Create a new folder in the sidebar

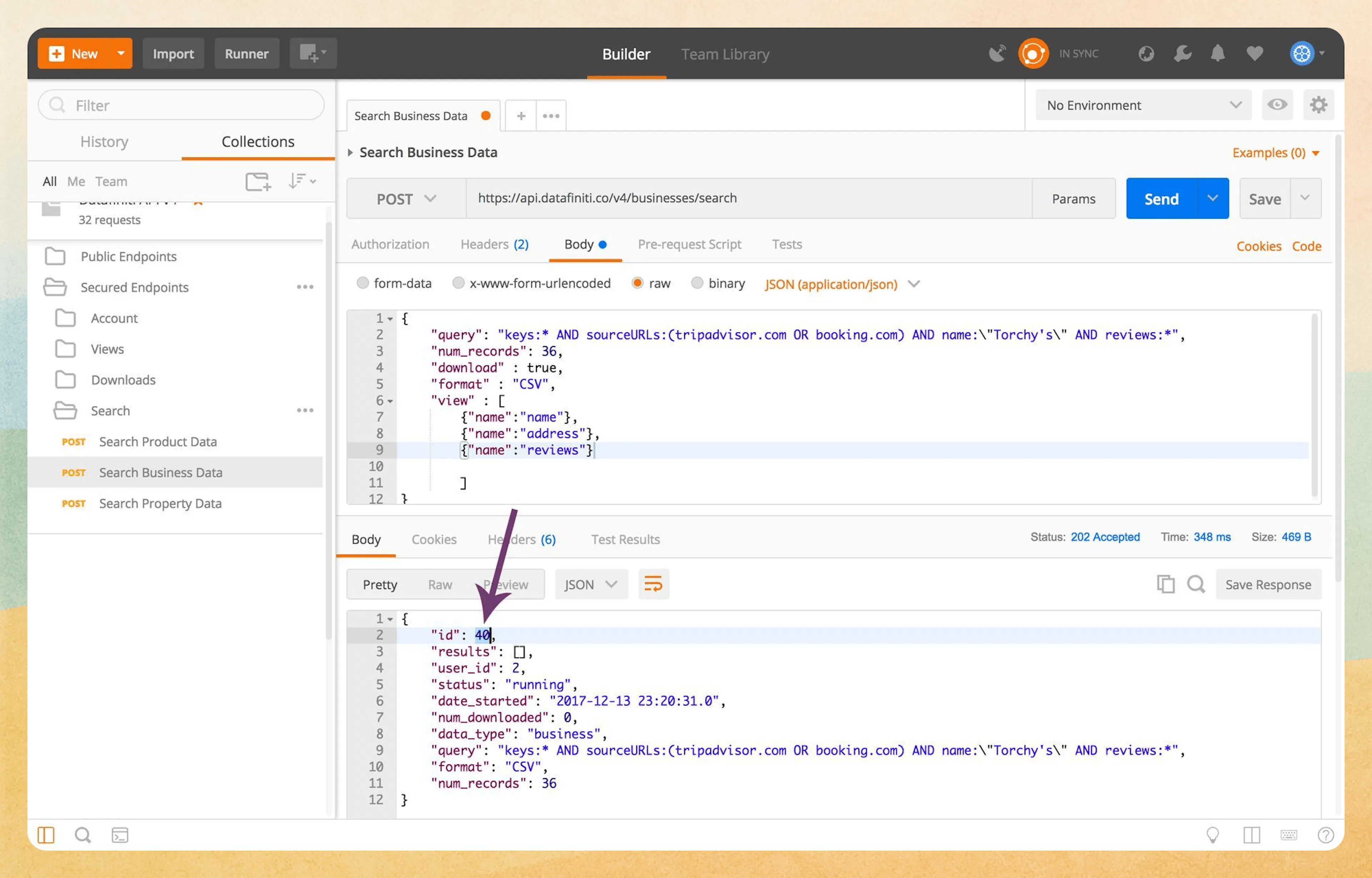257,181
